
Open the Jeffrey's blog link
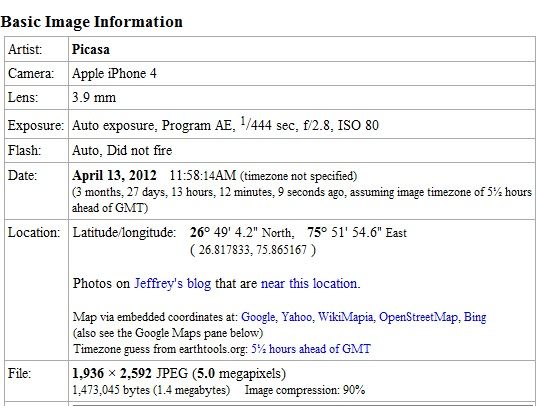172,284
